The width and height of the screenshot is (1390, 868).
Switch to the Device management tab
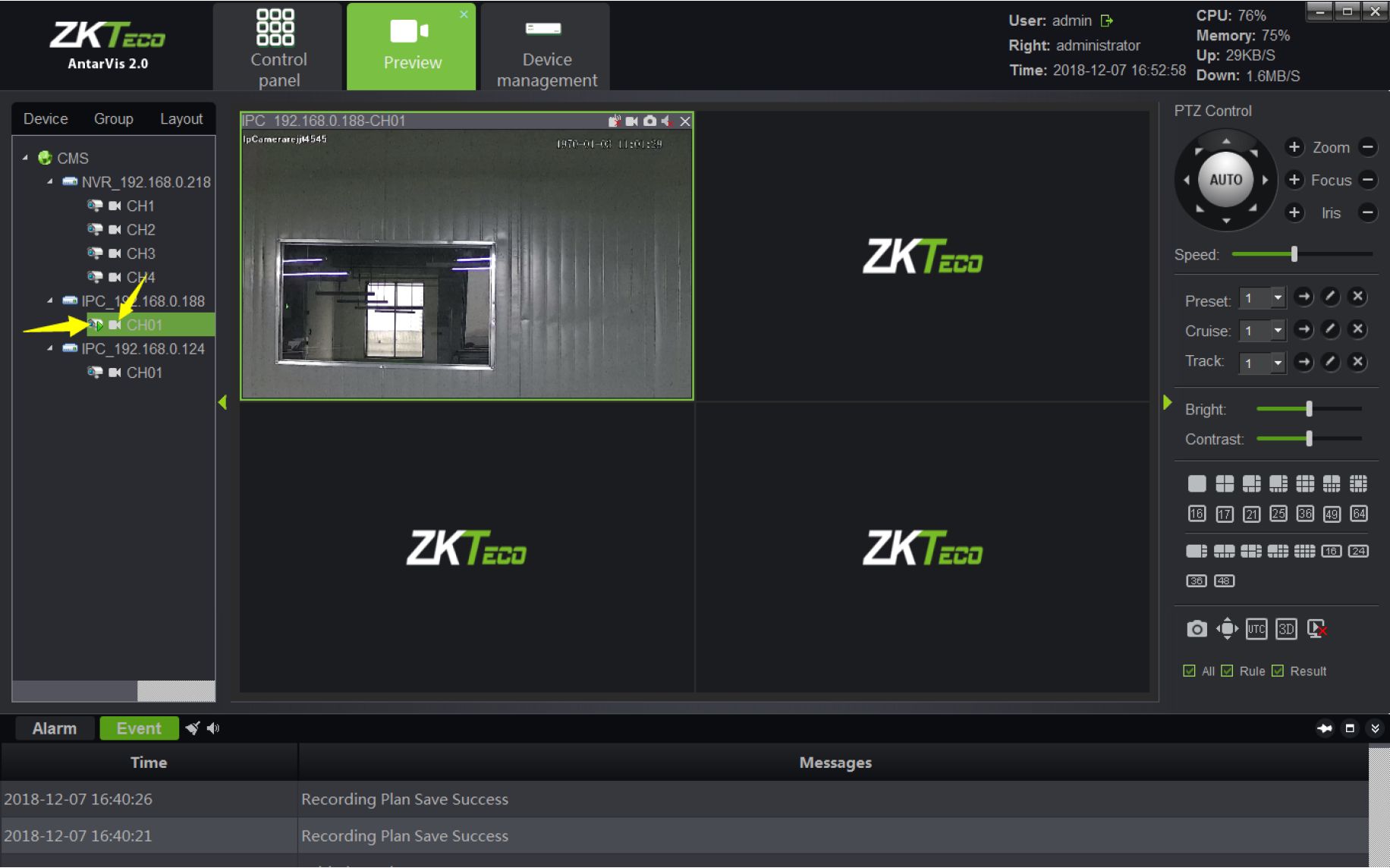coord(546,47)
